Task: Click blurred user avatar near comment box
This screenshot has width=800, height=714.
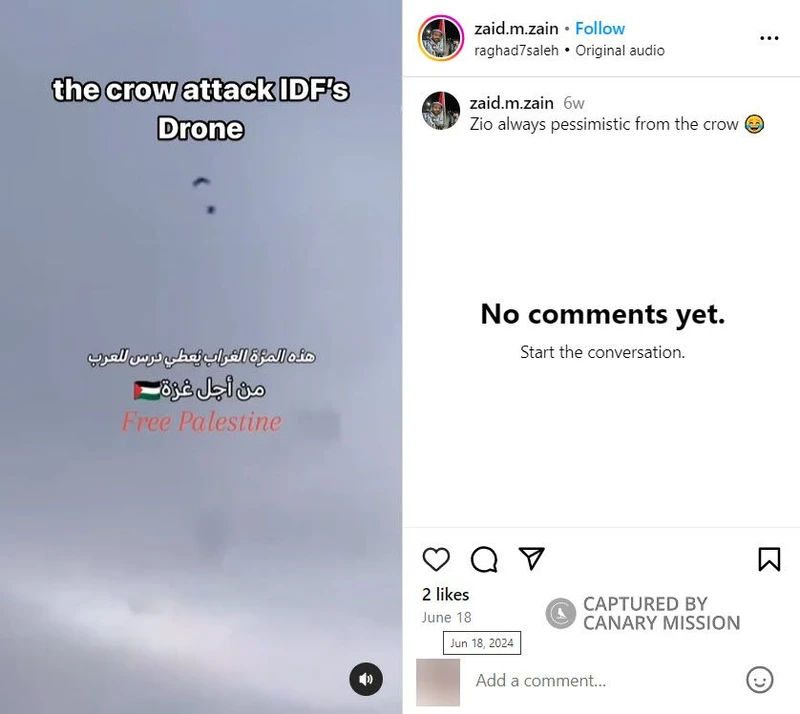Action: (x=438, y=682)
